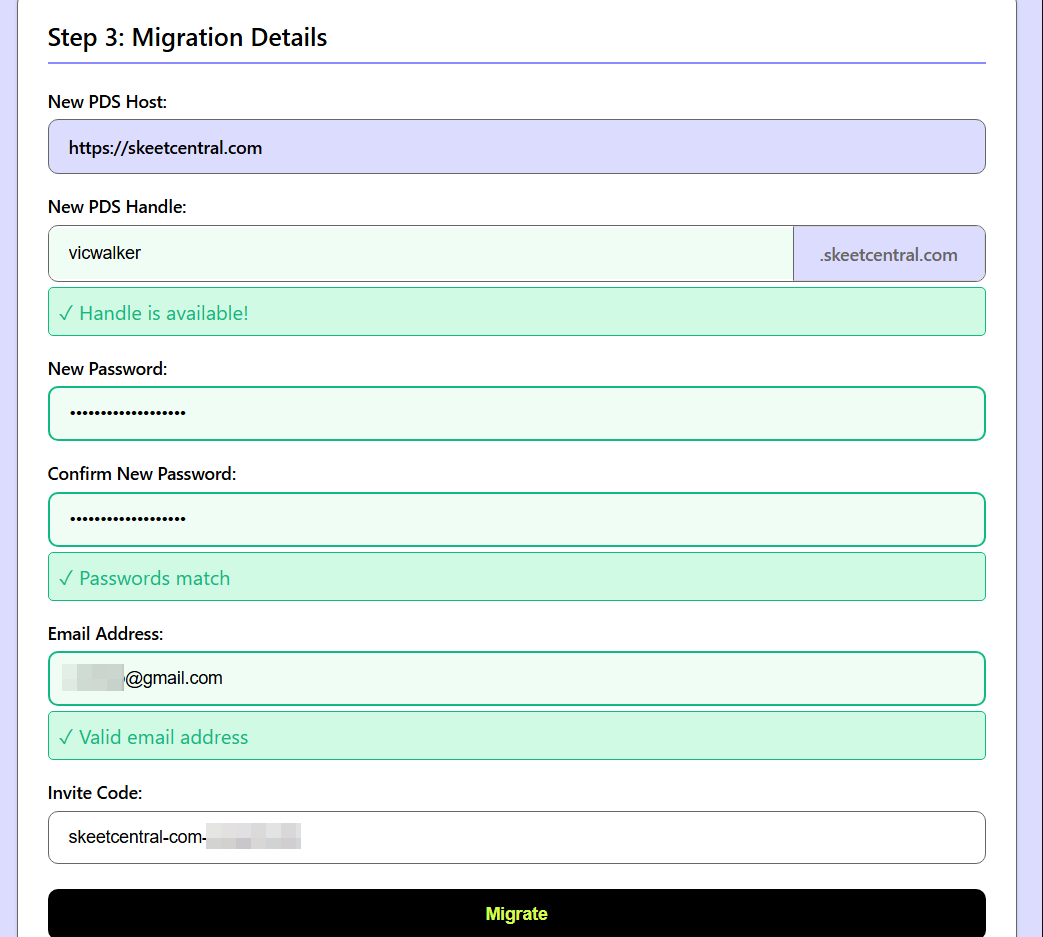The image size is (1043, 937).
Task: Click inside the Invite Code field
Action: pyautogui.click(x=516, y=837)
